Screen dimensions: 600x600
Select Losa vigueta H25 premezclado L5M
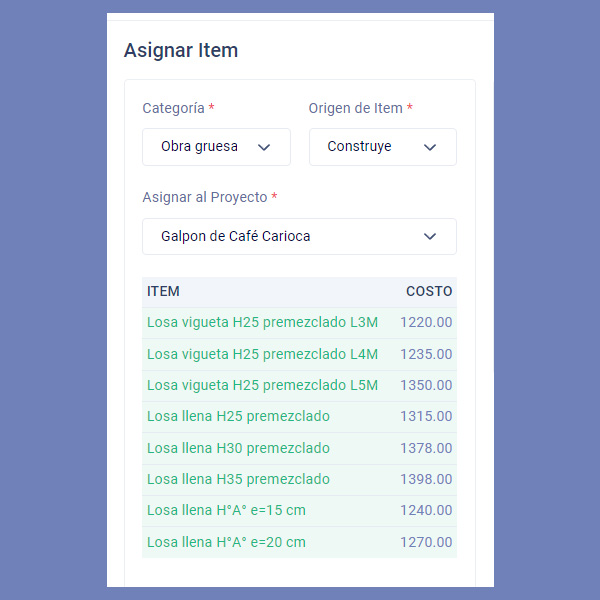point(262,385)
